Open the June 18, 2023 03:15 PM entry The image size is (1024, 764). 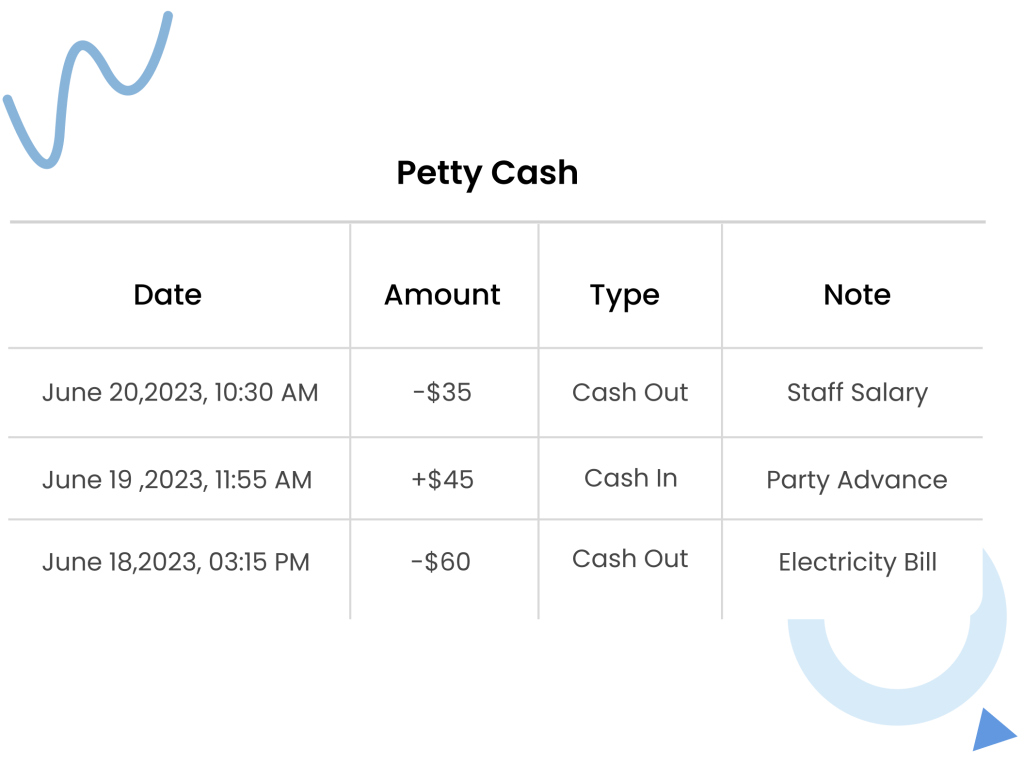pos(176,562)
